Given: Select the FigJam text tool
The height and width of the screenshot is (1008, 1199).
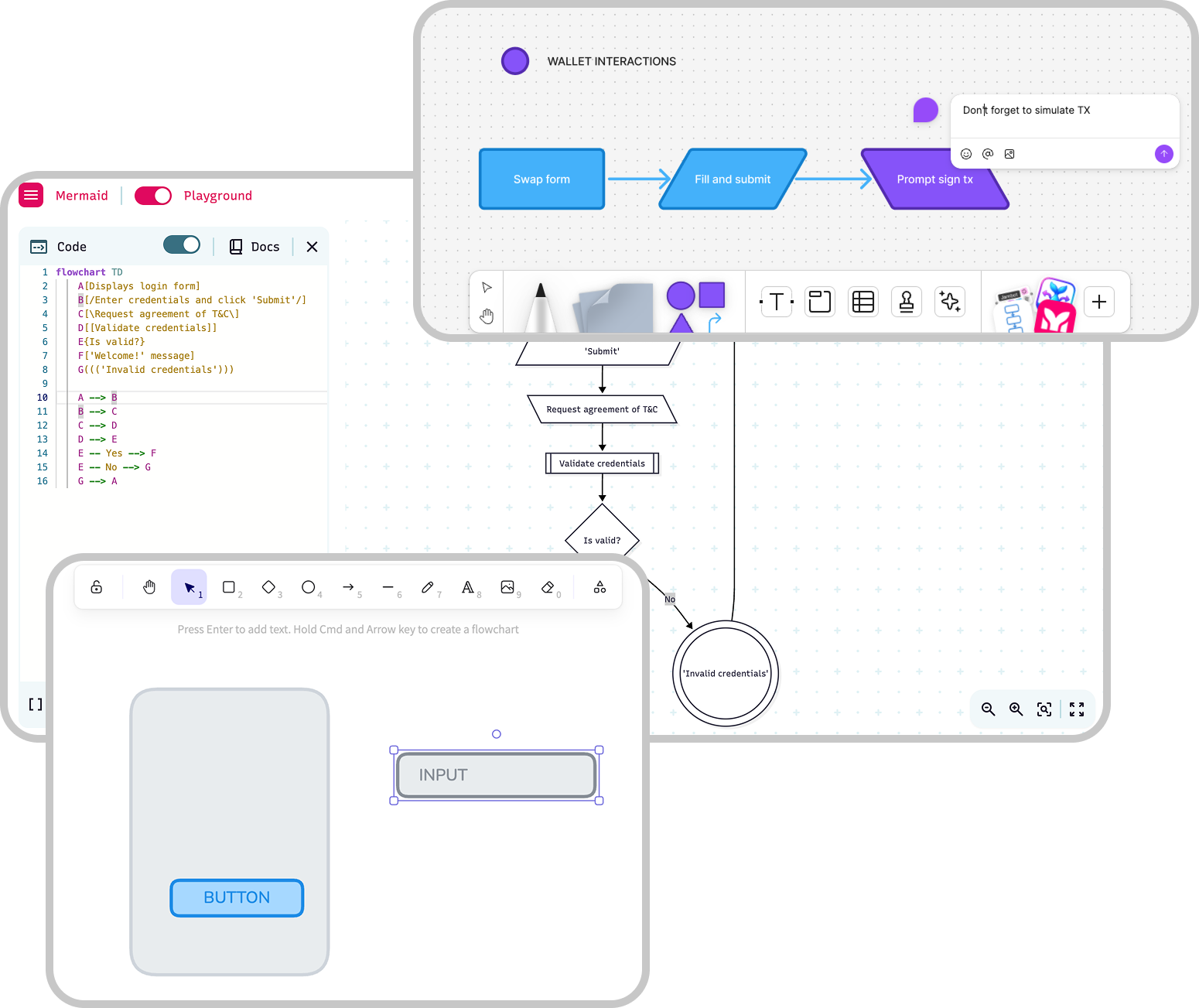Looking at the screenshot, I should click(x=777, y=302).
